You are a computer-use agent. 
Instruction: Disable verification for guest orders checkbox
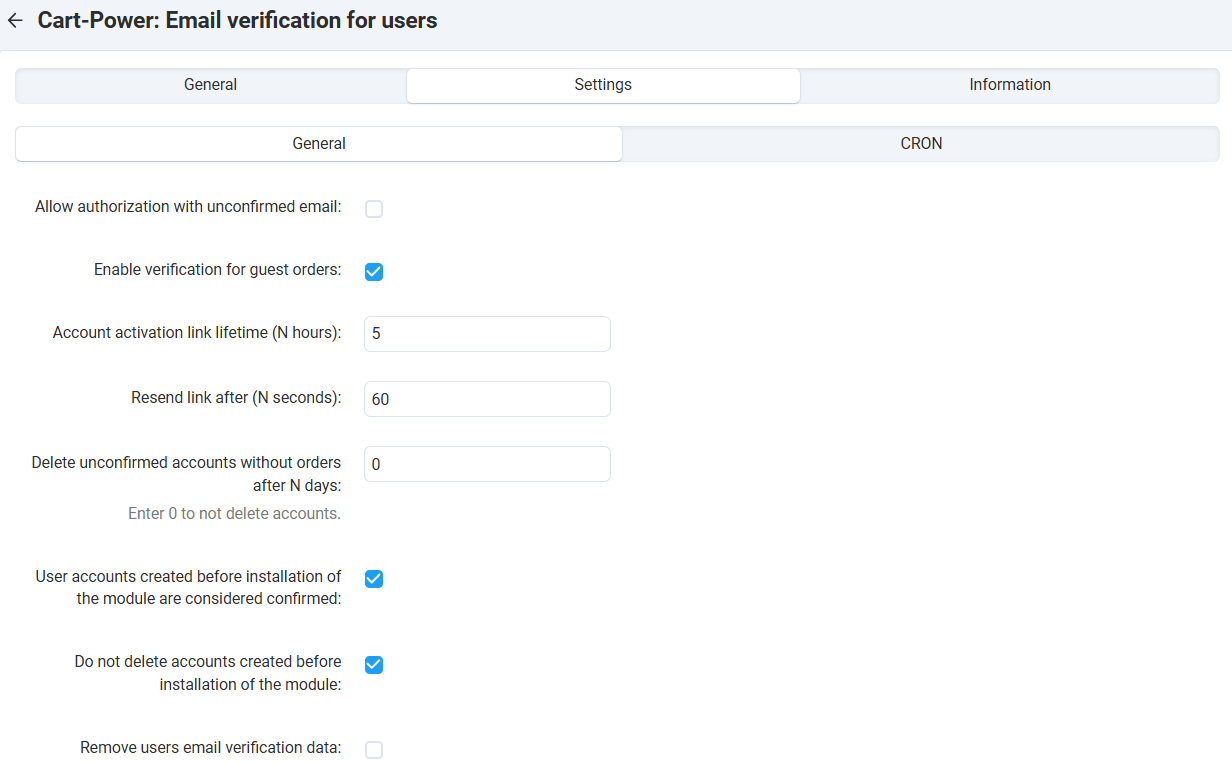click(374, 271)
